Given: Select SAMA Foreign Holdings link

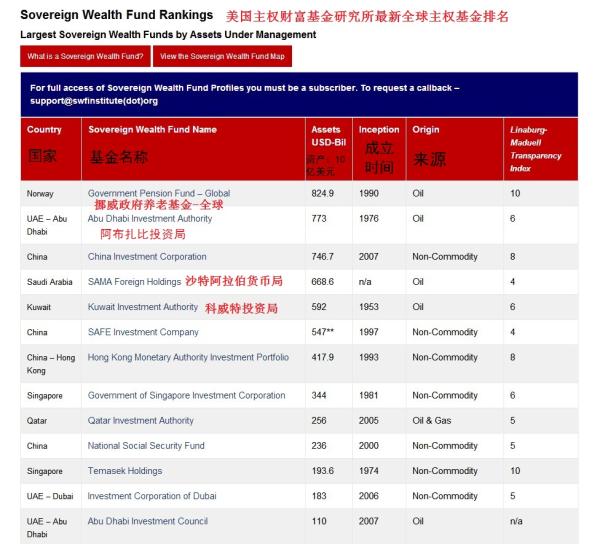Looking at the screenshot, I should 134,282.
